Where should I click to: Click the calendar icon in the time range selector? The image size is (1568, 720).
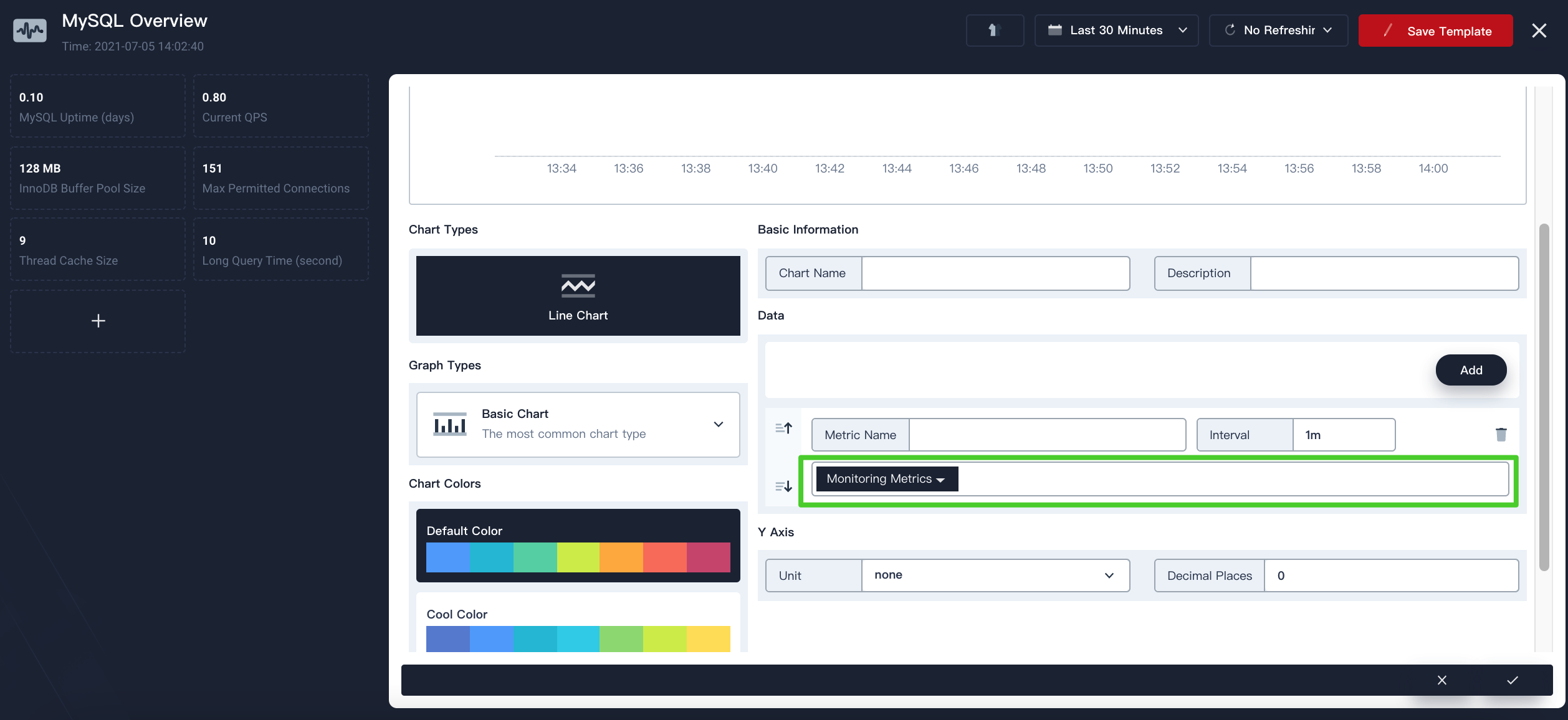(1054, 29)
